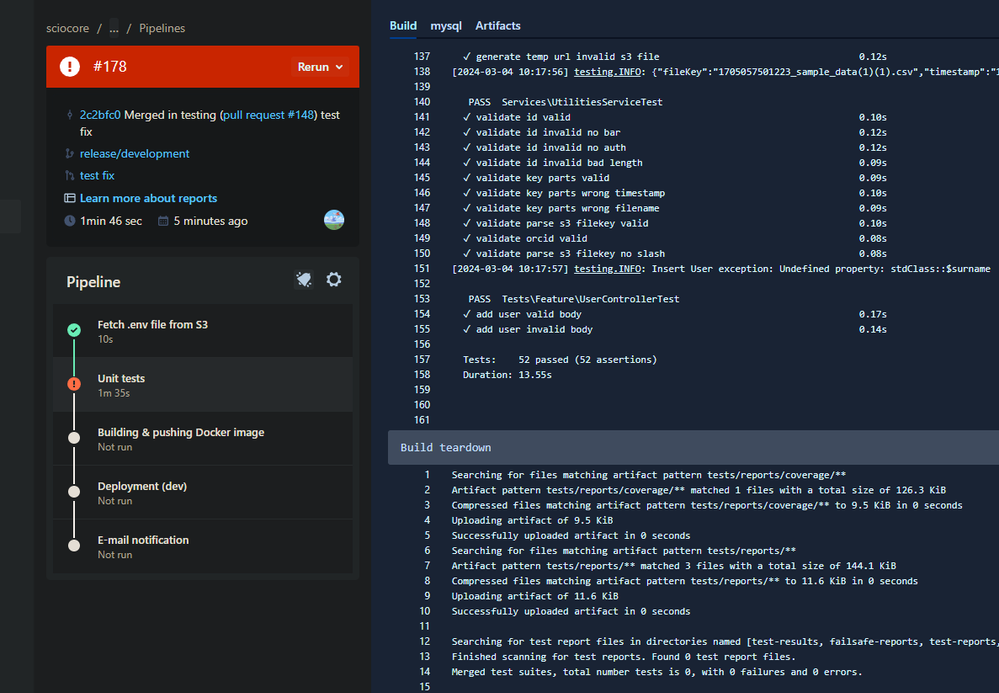Click not-run circle for Deployment (dev) step

[x=74, y=492]
